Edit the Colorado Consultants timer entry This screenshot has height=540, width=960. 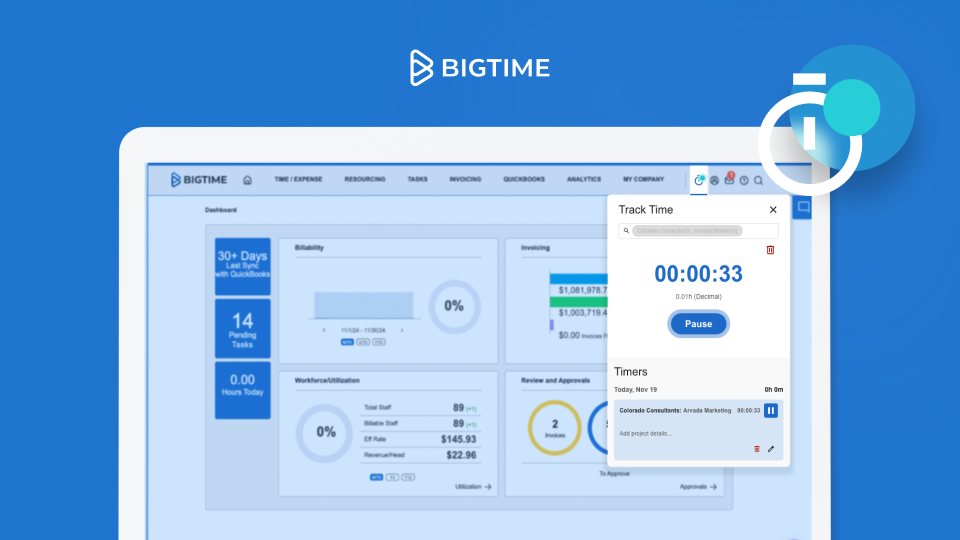(771, 449)
